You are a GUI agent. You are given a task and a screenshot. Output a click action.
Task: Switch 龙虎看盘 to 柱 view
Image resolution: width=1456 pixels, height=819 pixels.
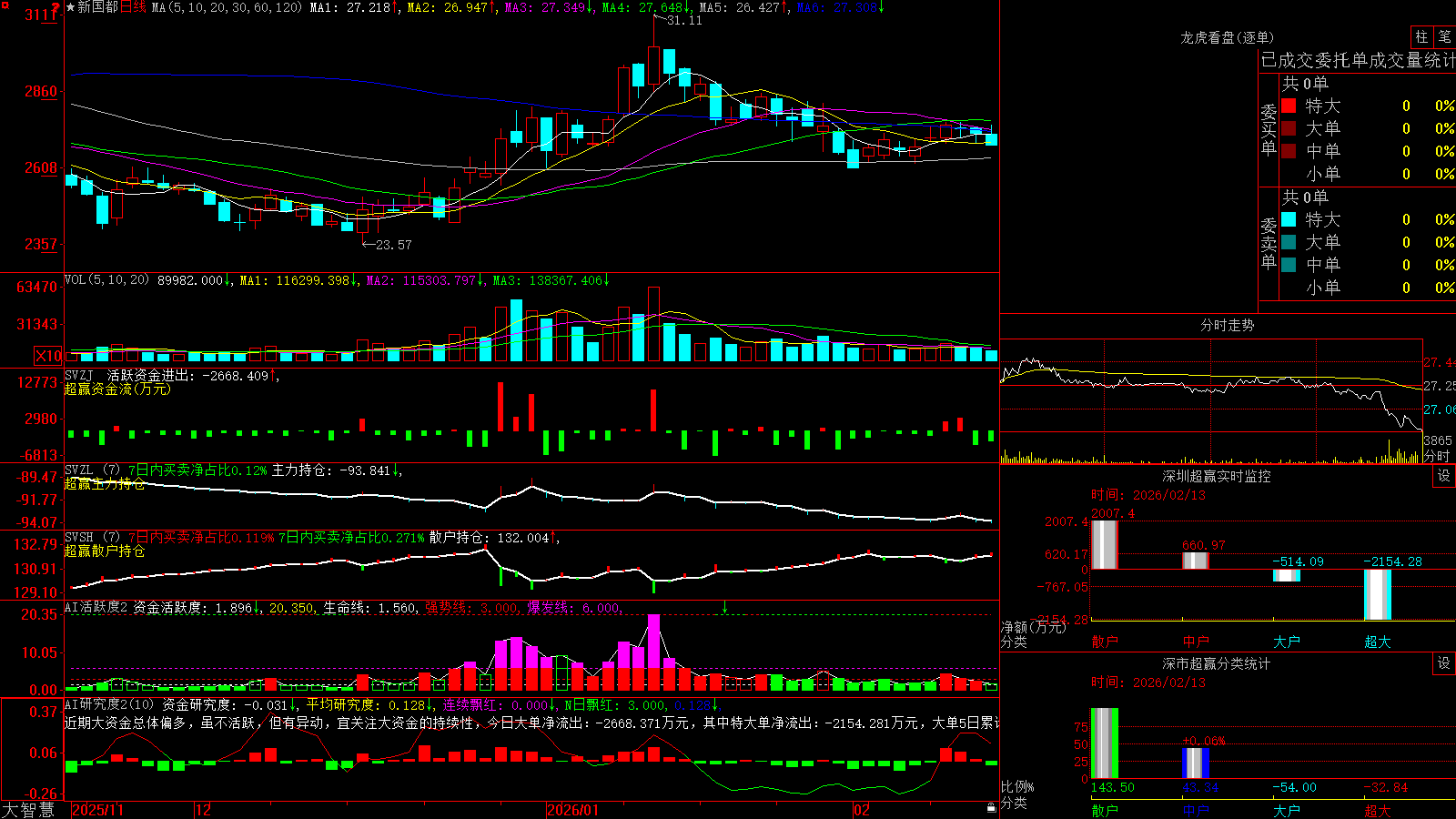(1421, 36)
